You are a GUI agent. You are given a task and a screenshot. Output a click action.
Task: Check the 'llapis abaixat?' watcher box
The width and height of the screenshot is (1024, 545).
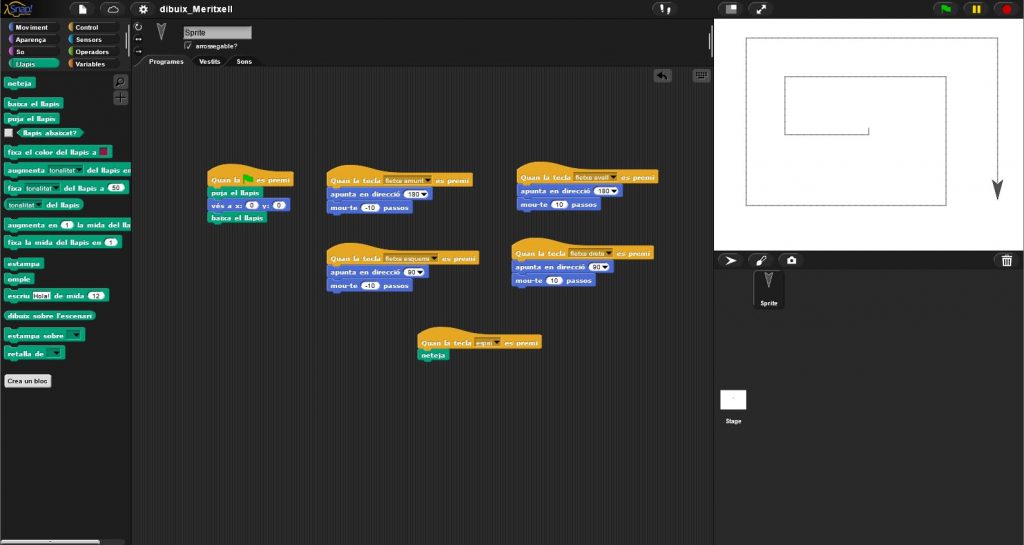point(9,132)
